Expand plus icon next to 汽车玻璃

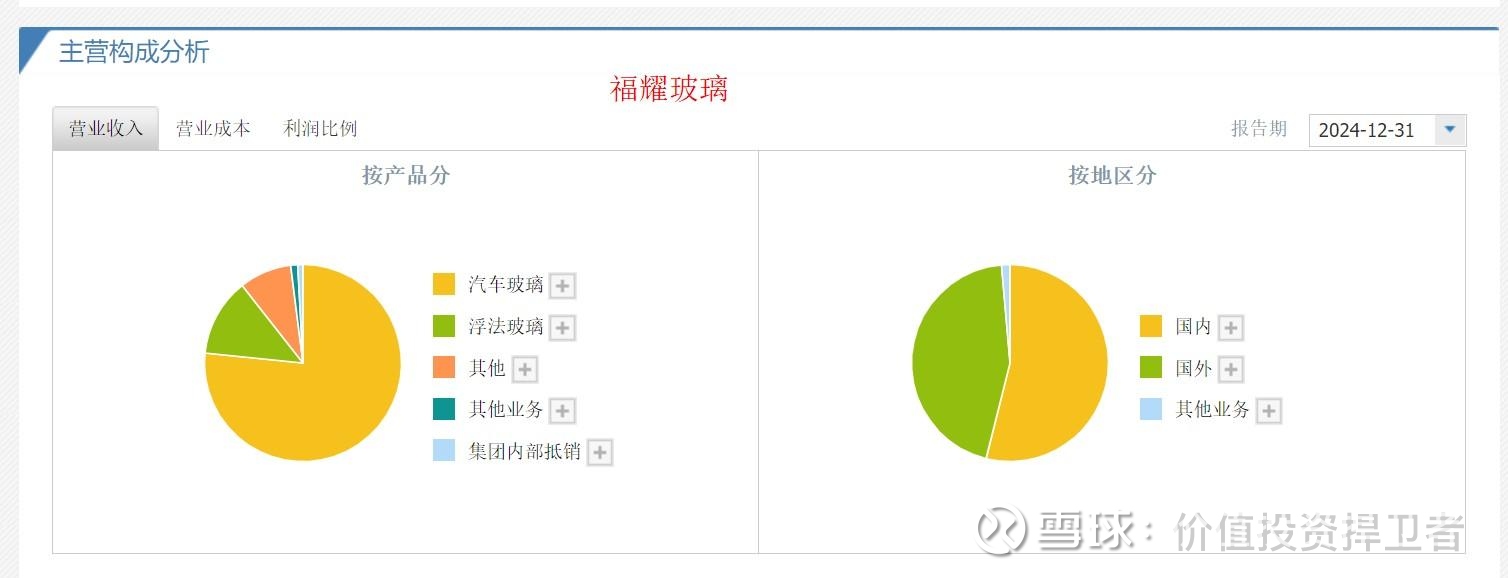(563, 286)
